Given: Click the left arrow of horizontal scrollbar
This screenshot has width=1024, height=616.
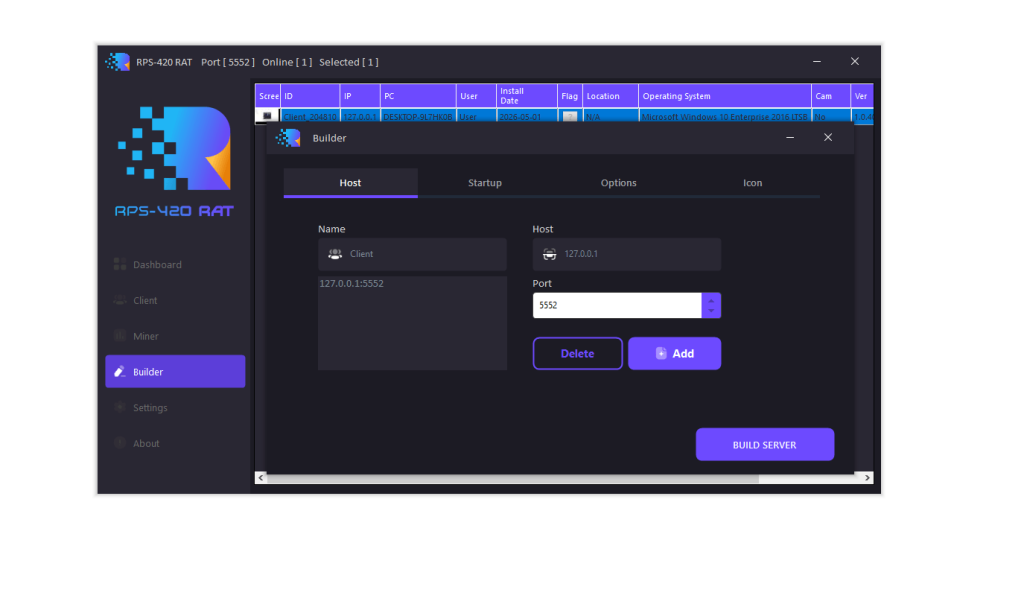Looking at the screenshot, I should coord(261,478).
